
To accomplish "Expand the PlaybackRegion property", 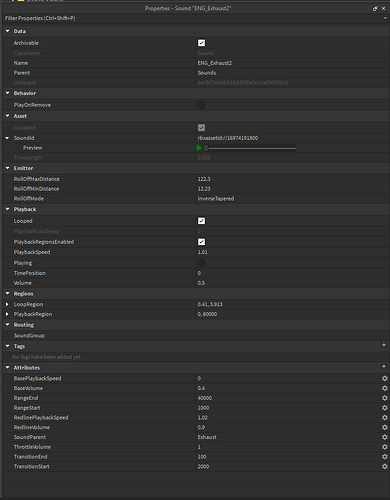I will [x=7, y=314].
